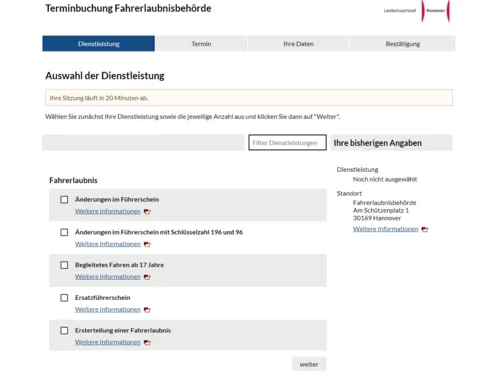The height and width of the screenshot is (375, 500).
Task: Click the Änderungen im Führerschein label
Action: click(117, 199)
